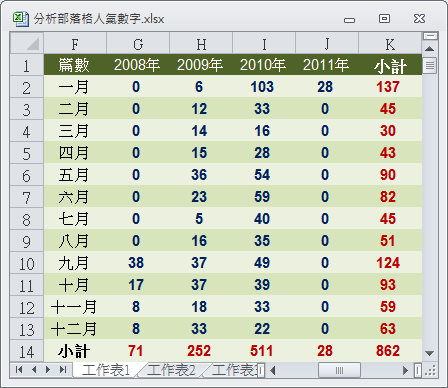
Task: Select column I header
Action: [264, 43]
